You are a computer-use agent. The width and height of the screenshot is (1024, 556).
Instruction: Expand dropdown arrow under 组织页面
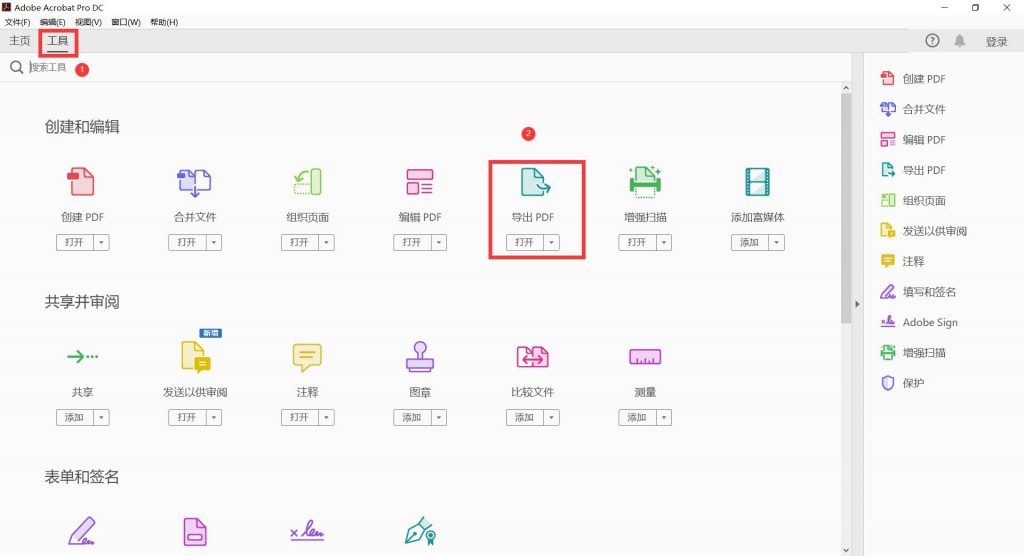click(327, 242)
